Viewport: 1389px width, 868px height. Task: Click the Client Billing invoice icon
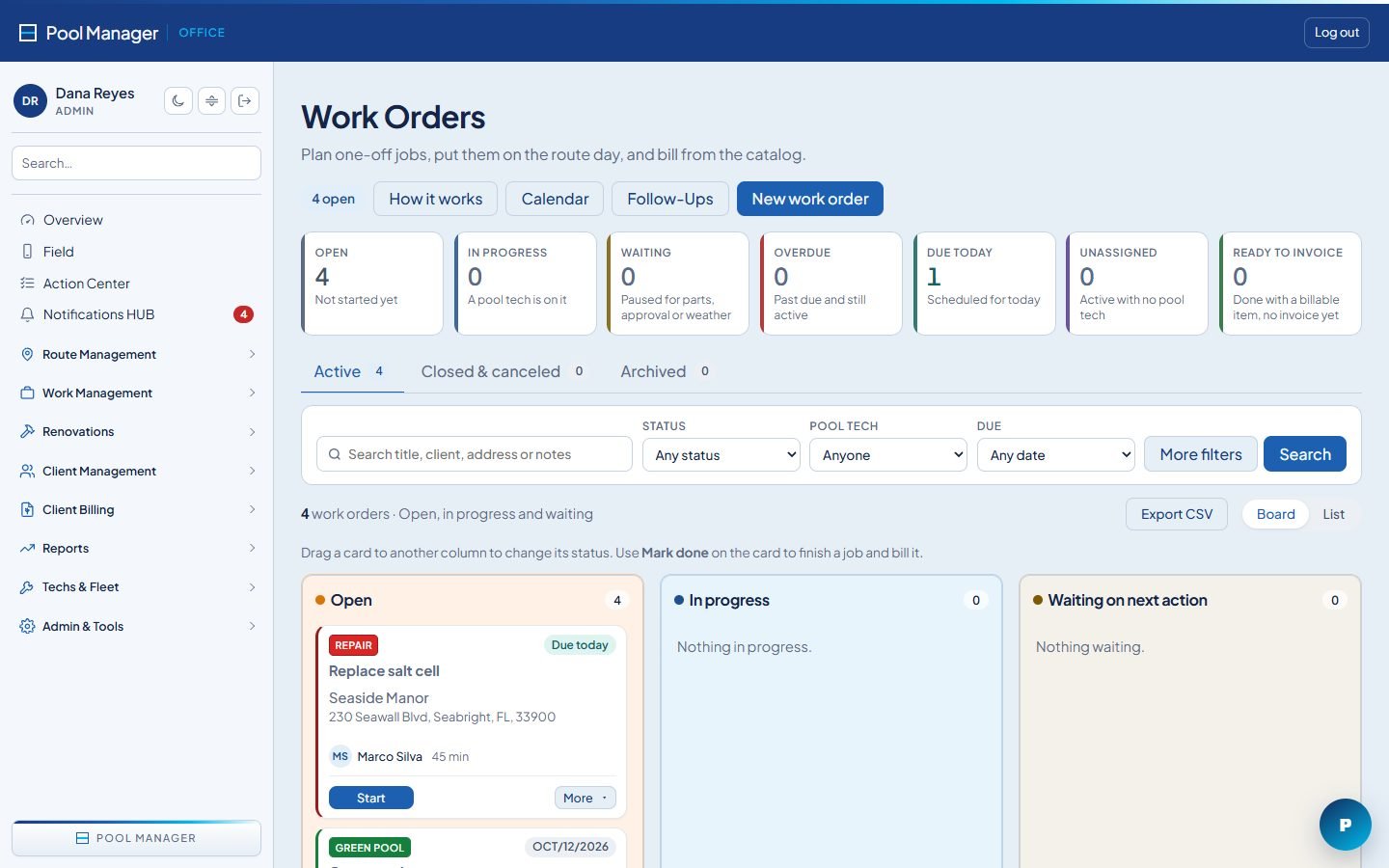[27, 509]
